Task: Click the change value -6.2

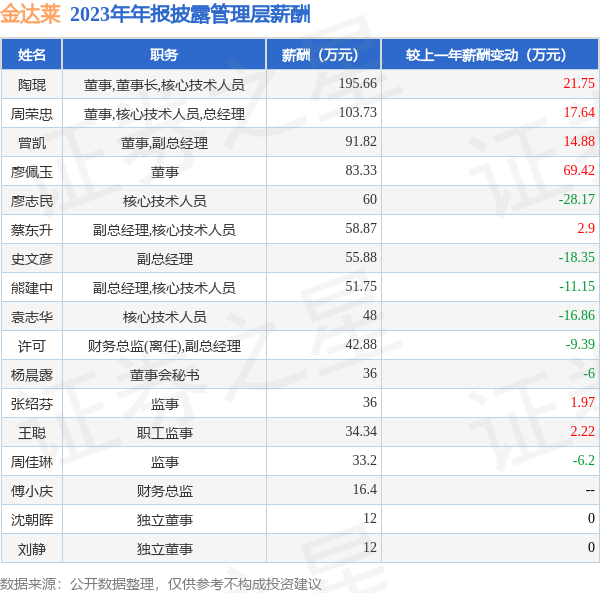Action: [x=584, y=460]
